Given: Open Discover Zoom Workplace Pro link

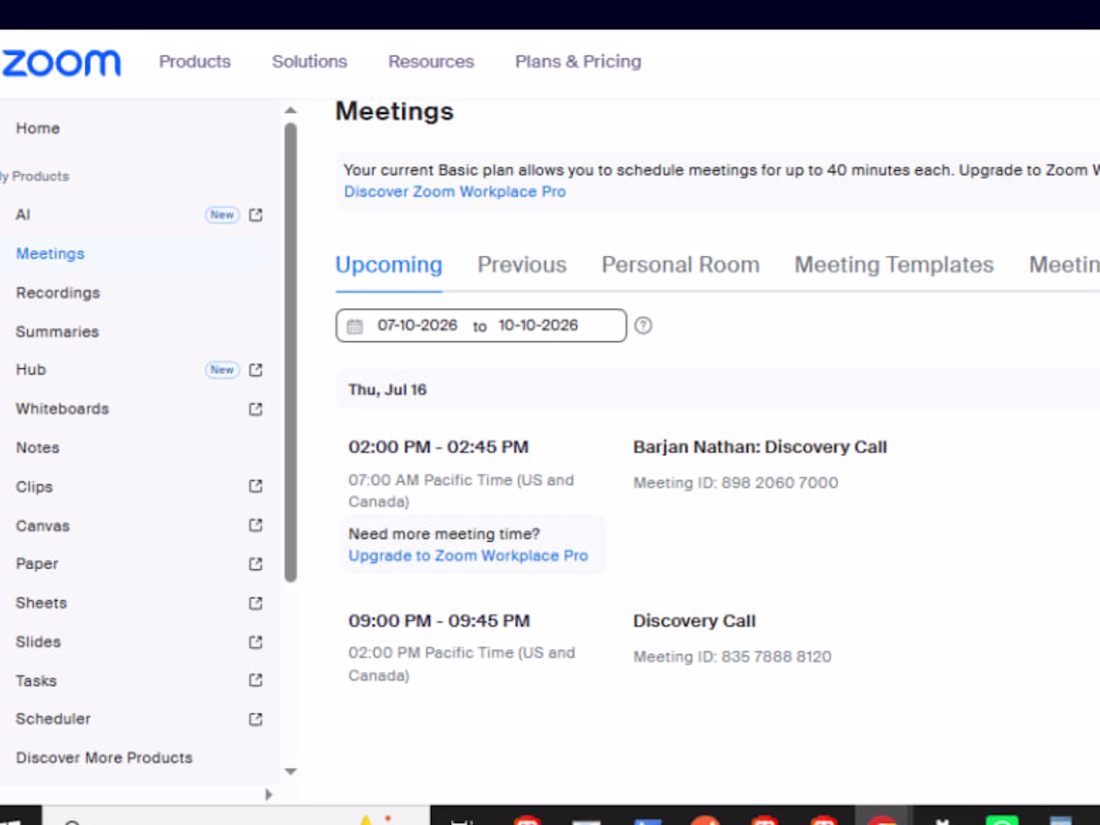Looking at the screenshot, I should click(455, 192).
